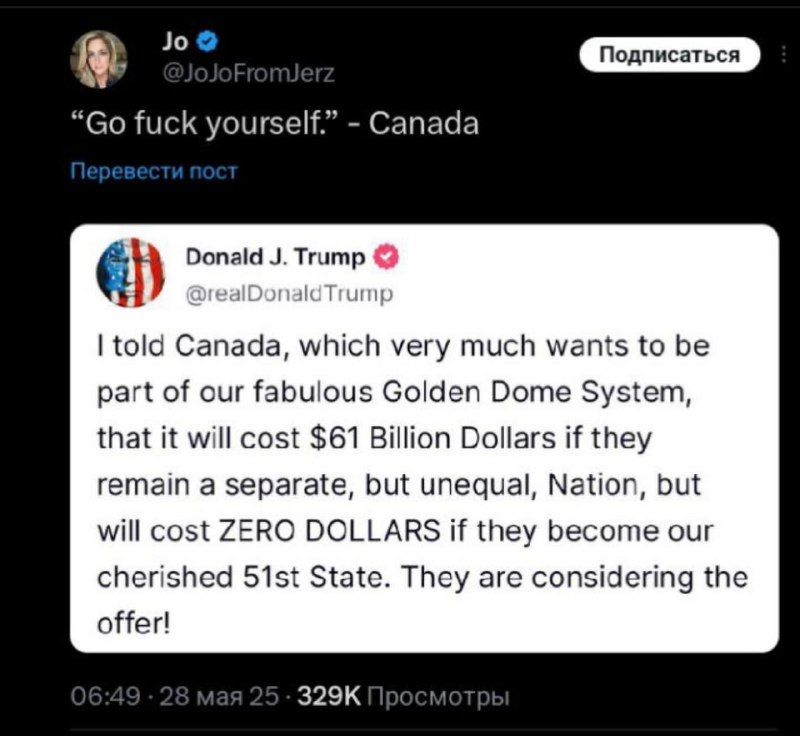800x736 pixels.
Task: Open Jo's profile photo avatar
Action: (98, 59)
